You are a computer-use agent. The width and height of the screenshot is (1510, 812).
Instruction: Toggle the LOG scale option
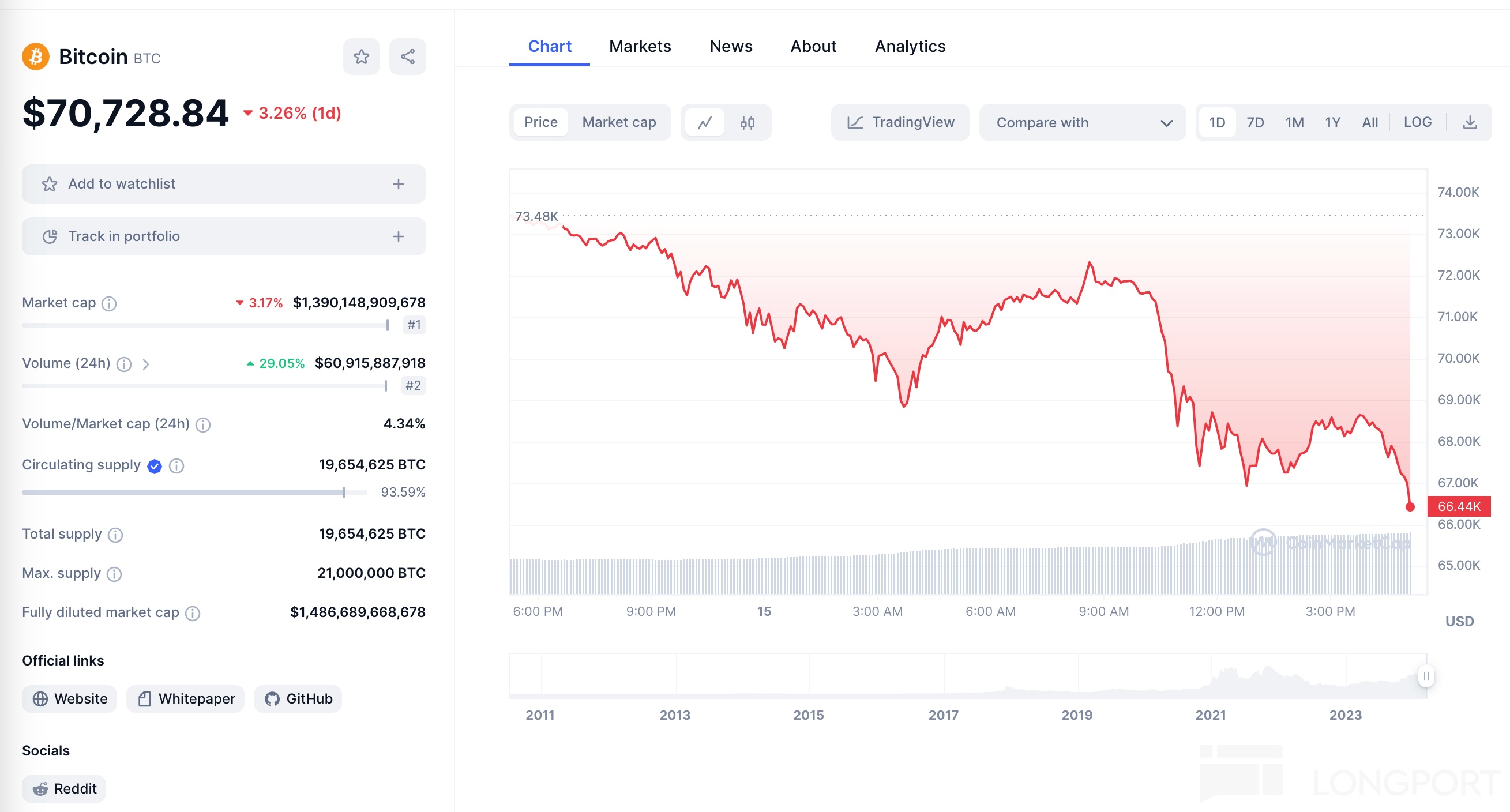pos(1417,122)
